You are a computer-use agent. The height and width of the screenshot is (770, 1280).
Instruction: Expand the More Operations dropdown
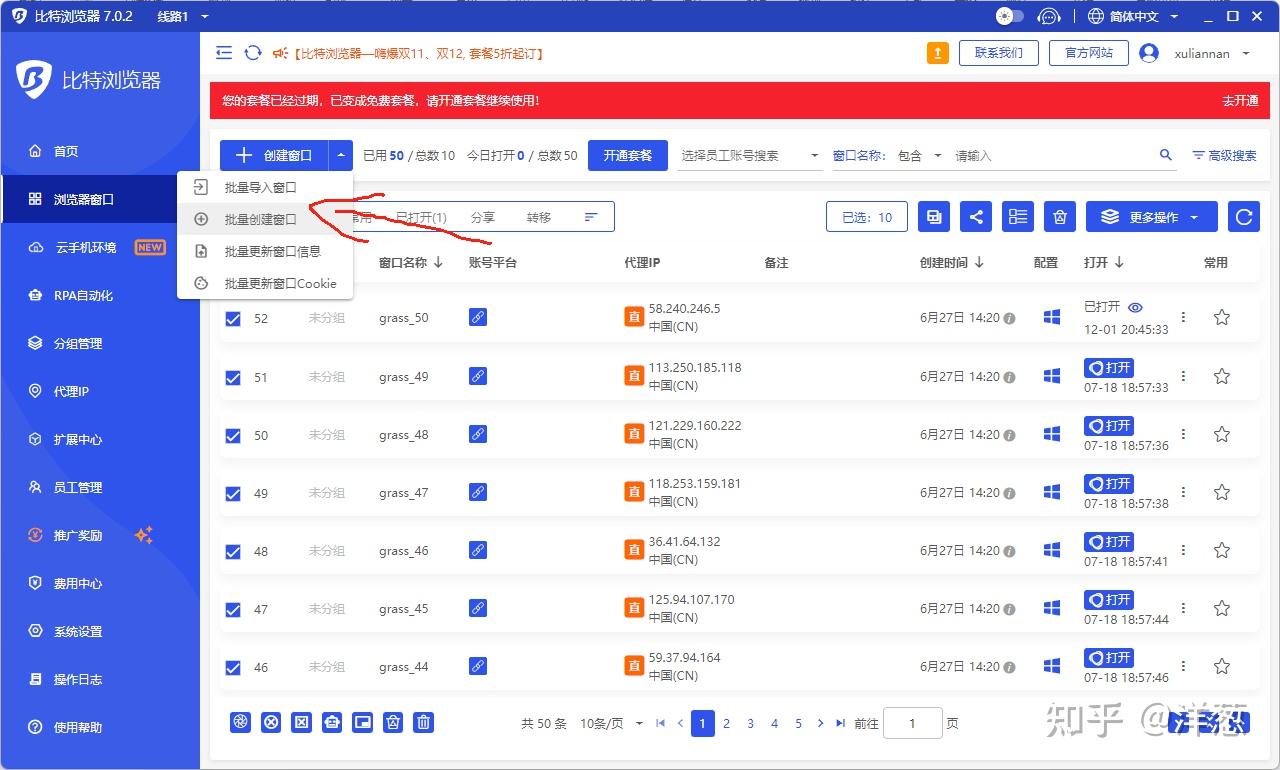(x=1151, y=217)
